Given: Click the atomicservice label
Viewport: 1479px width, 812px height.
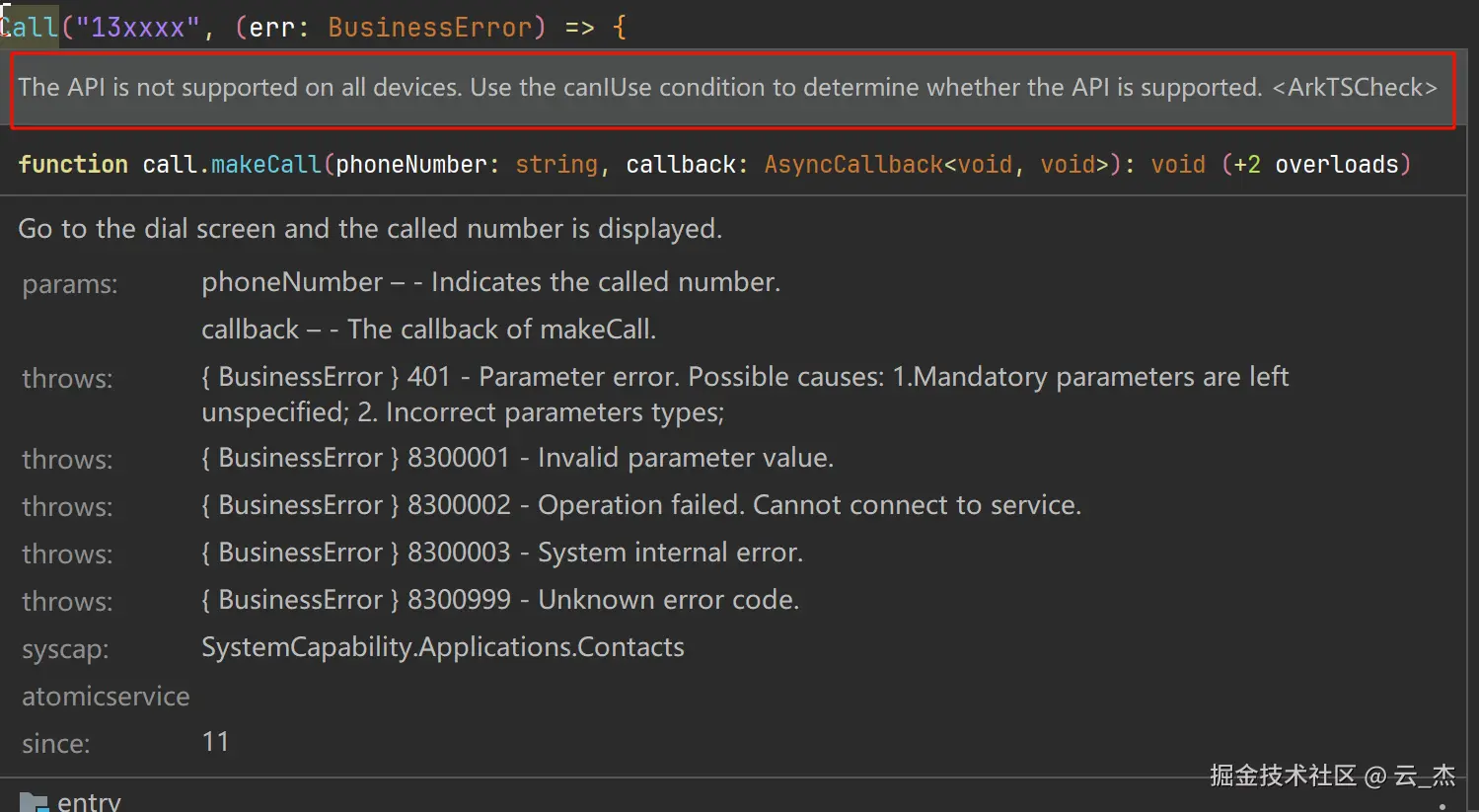Looking at the screenshot, I should click(106, 697).
